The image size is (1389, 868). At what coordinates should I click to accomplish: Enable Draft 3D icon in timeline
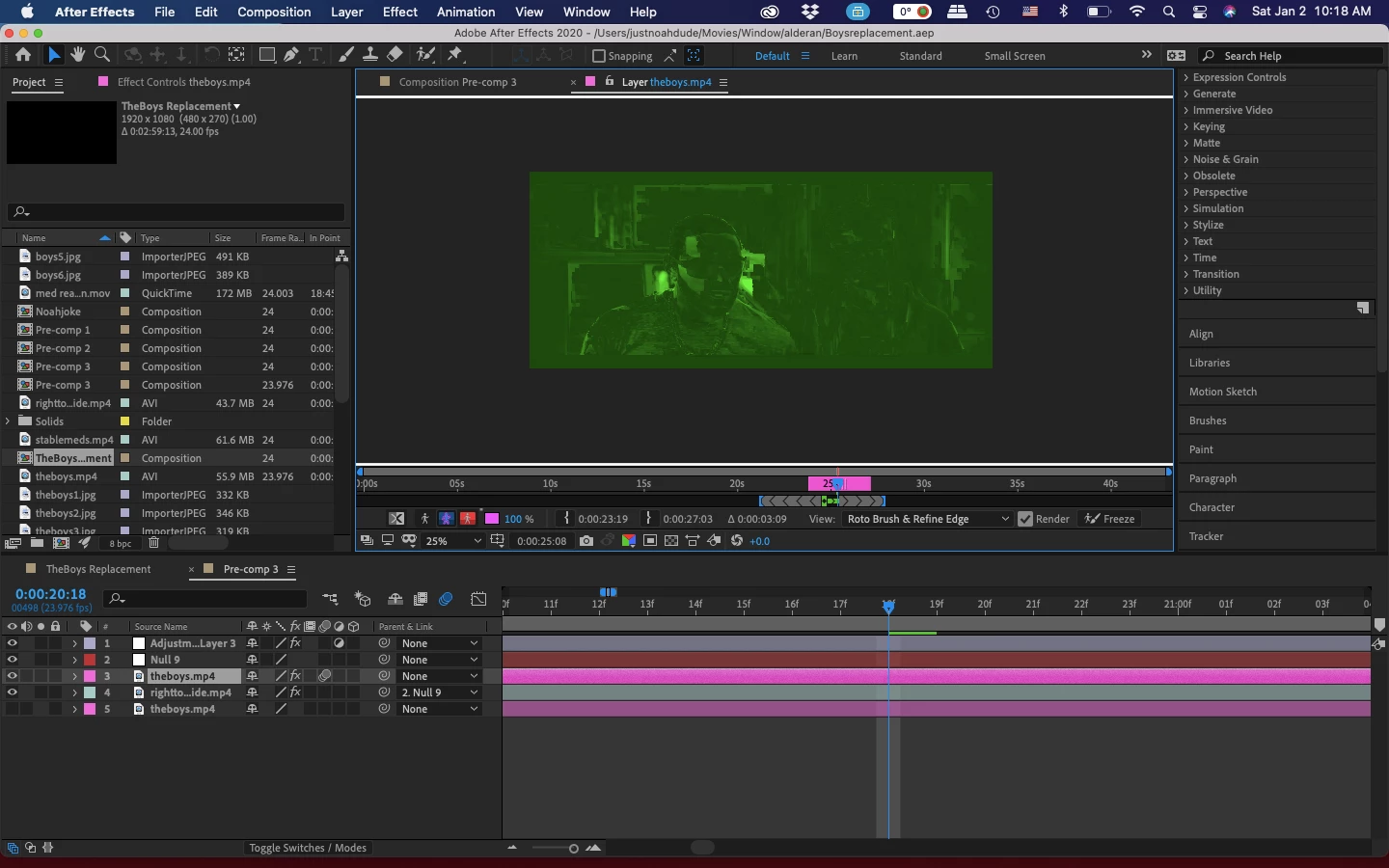click(x=363, y=599)
